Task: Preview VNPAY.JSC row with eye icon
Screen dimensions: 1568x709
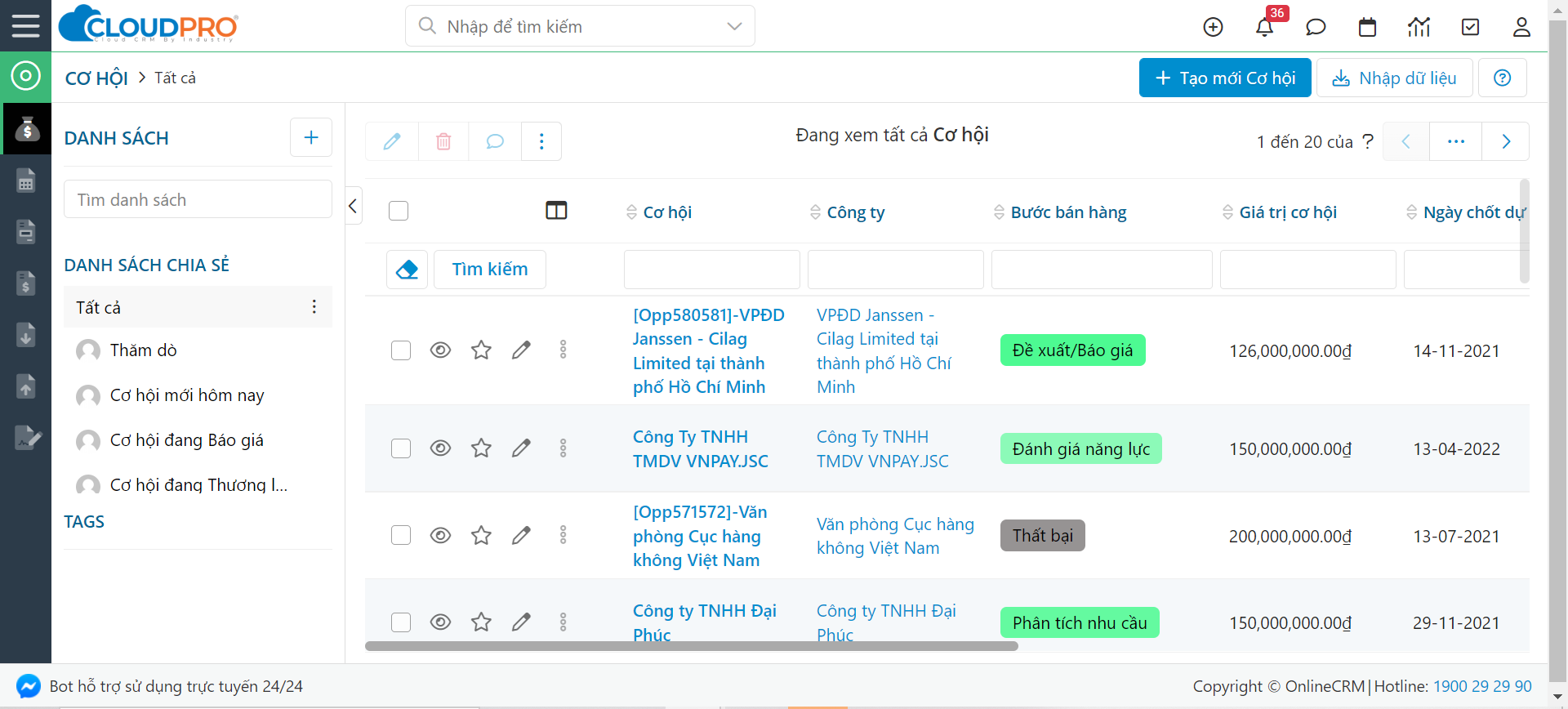Action: [x=440, y=448]
